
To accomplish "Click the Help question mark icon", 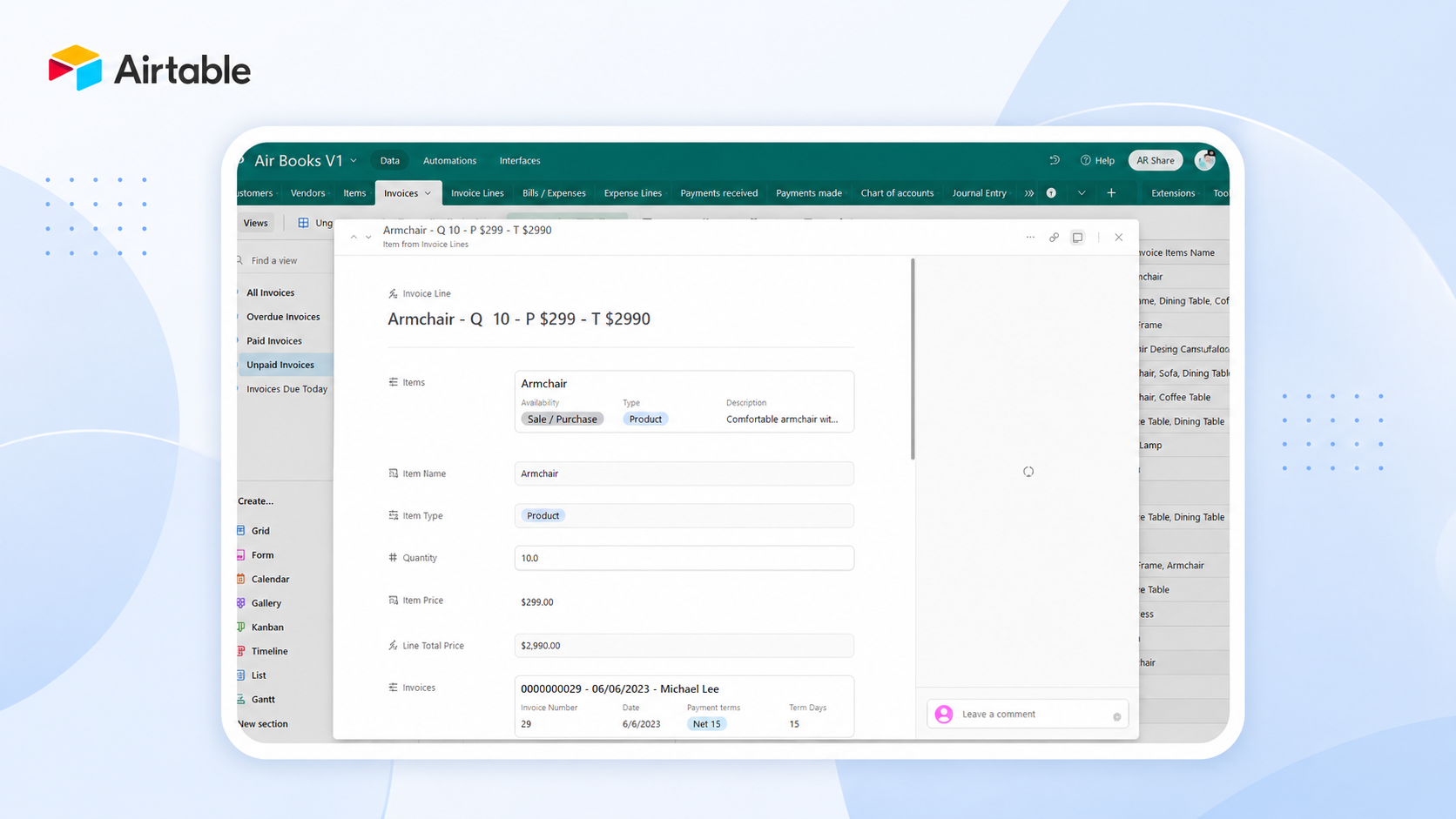I will tap(1085, 160).
